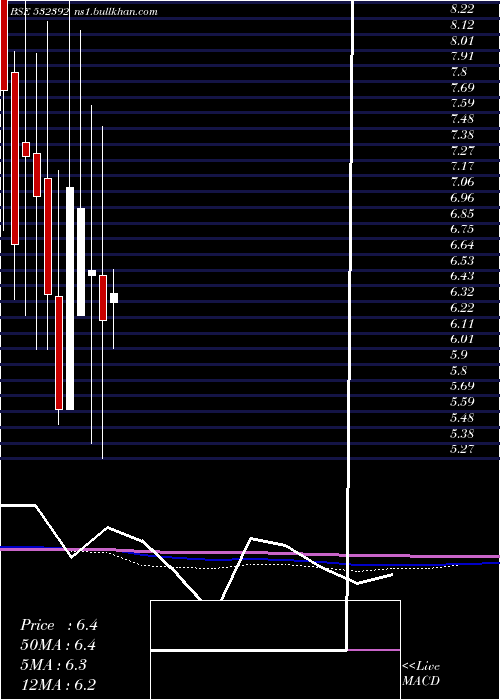Click the 5.38 price axis label
The height and width of the screenshot is (700, 500).
pos(462,433)
